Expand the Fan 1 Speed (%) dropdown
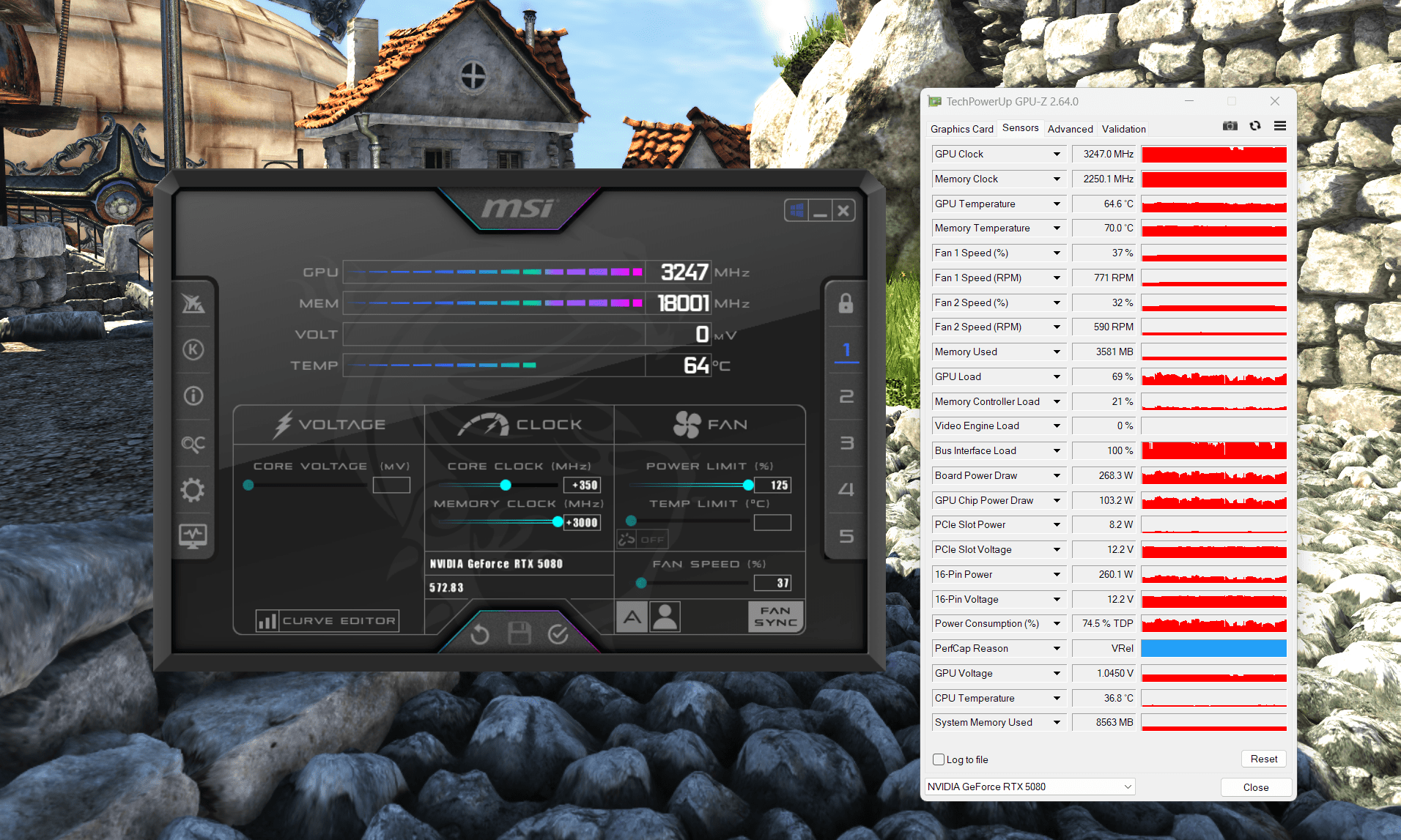 (1057, 253)
